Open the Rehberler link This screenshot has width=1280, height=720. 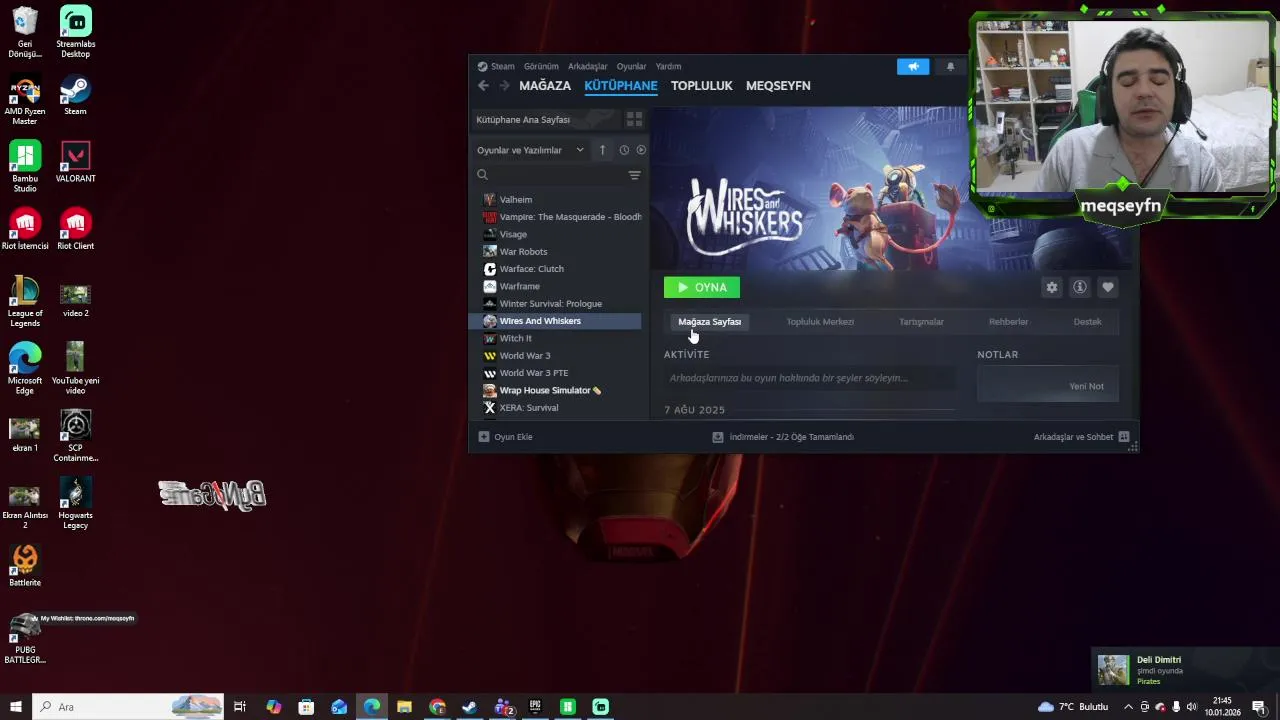tap(1008, 322)
